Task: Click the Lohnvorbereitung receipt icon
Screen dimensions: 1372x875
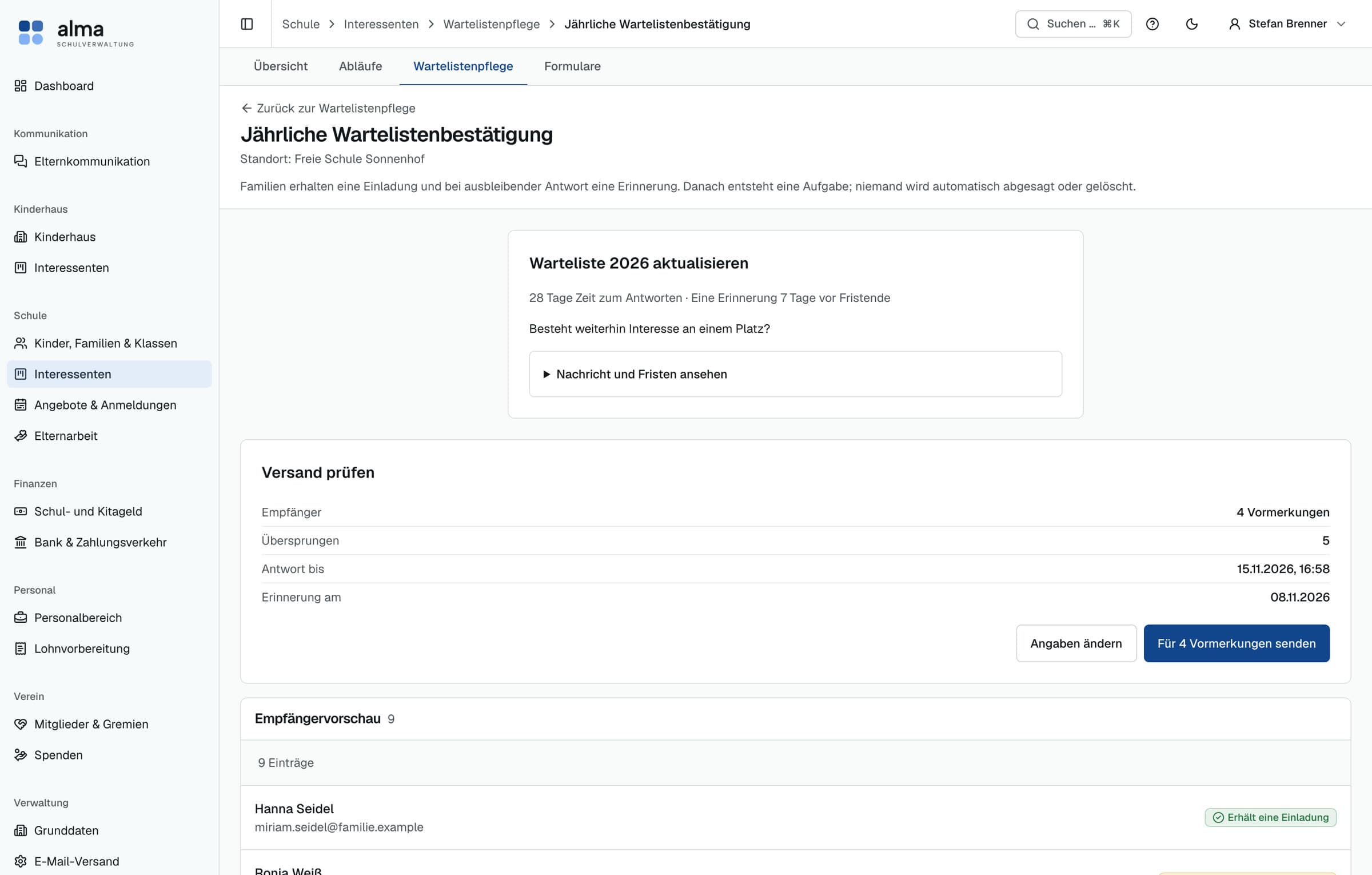Action: point(21,649)
